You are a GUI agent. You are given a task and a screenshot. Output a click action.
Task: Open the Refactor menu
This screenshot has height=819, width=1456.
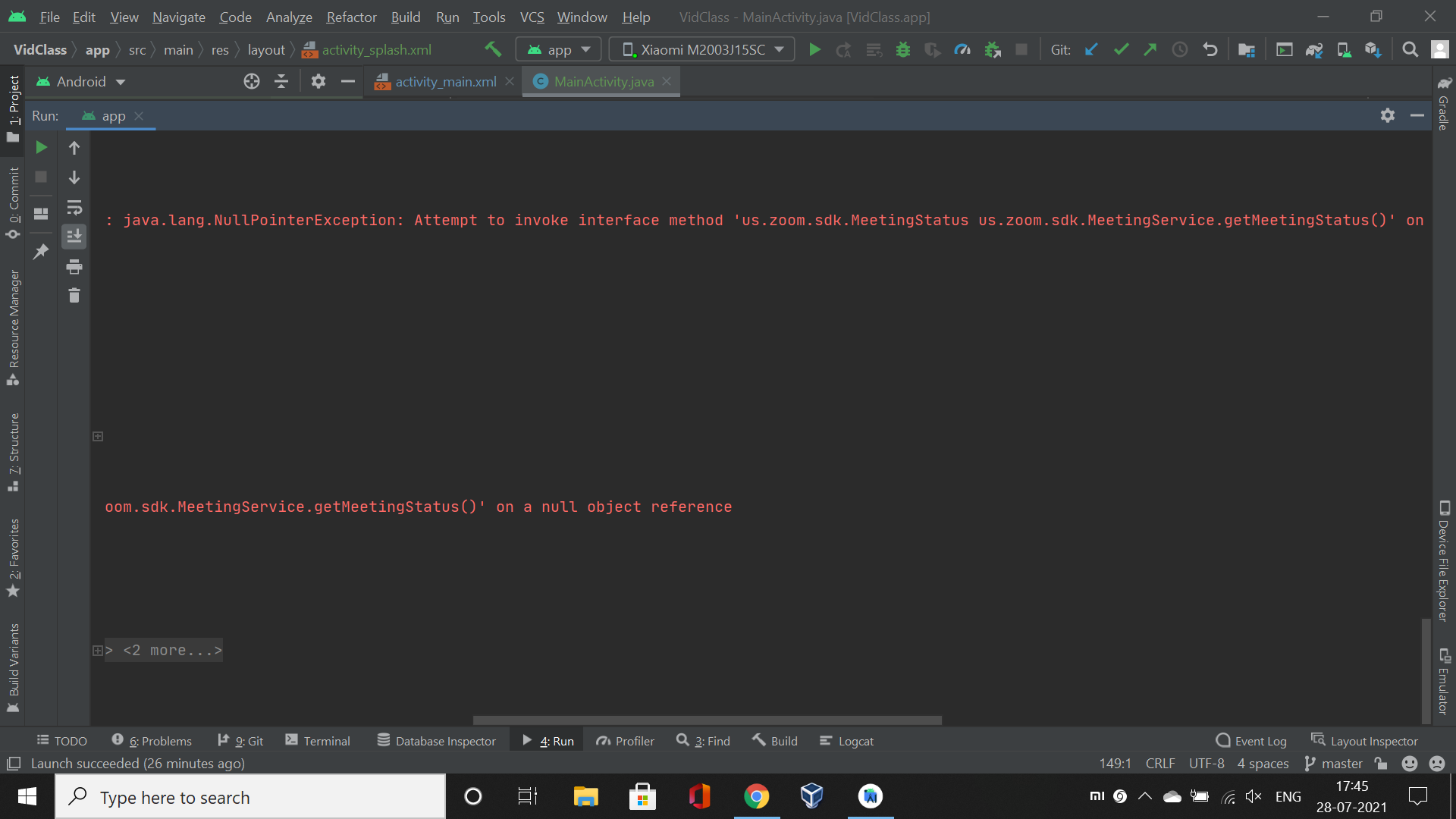point(351,17)
